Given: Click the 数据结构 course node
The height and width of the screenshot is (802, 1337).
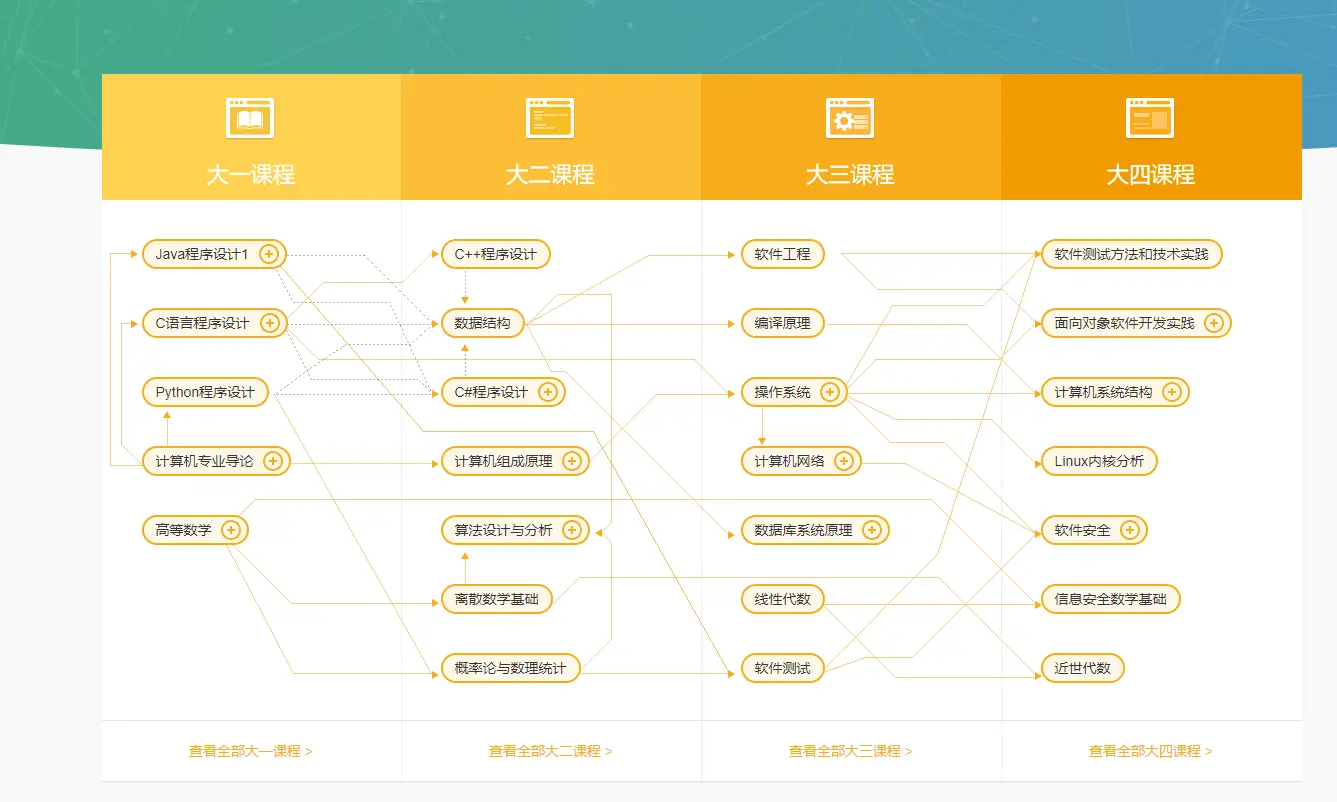Looking at the screenshot, I should point(483,323).
